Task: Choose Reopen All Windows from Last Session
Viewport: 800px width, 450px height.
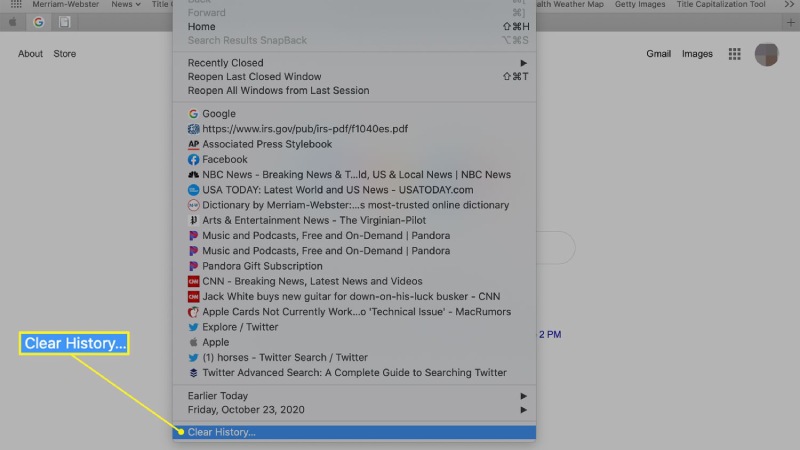Action: point(354,90)
